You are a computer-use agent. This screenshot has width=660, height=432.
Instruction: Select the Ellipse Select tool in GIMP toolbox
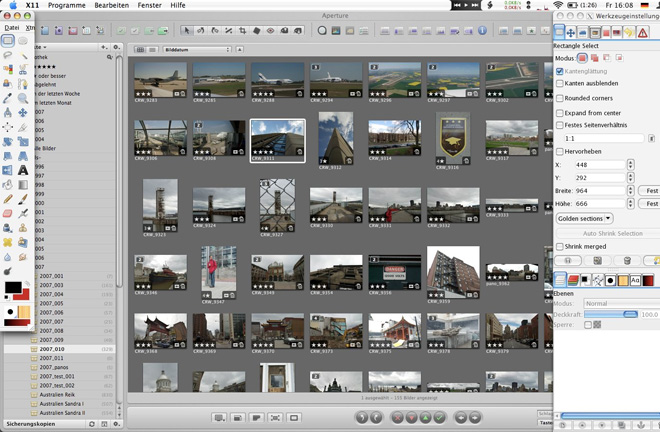[23, 40]
